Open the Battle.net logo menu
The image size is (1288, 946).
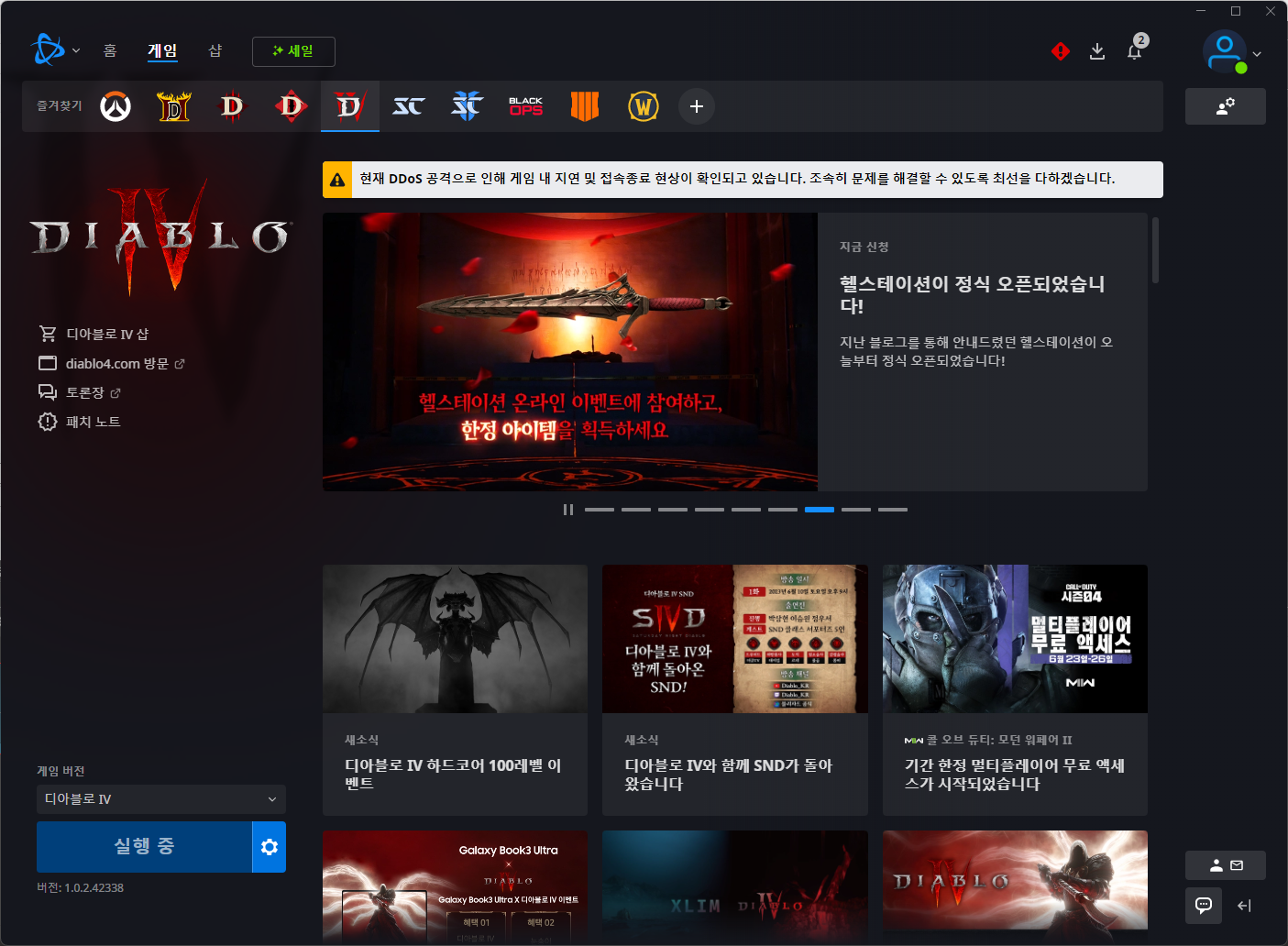pos(54,50)
